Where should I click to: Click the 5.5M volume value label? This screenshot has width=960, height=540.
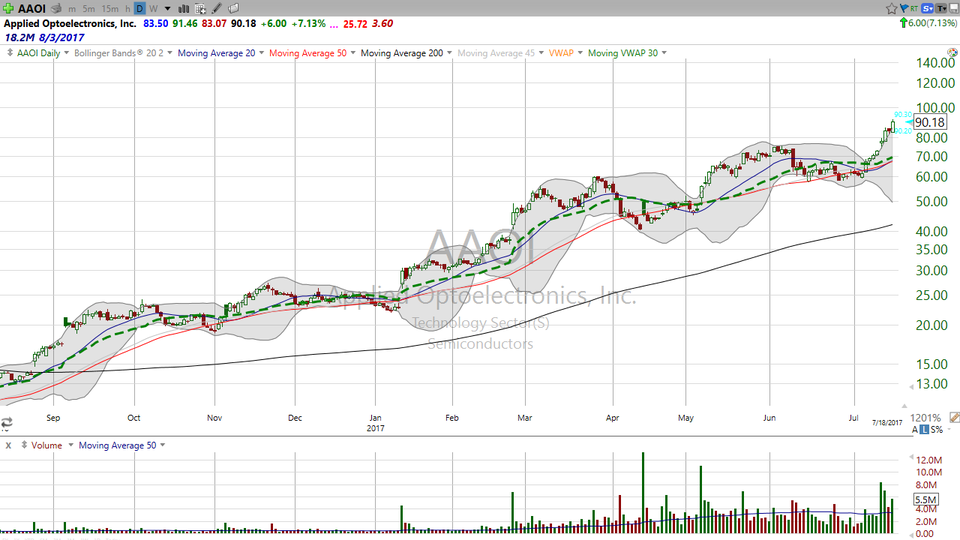tap(926, 500)
